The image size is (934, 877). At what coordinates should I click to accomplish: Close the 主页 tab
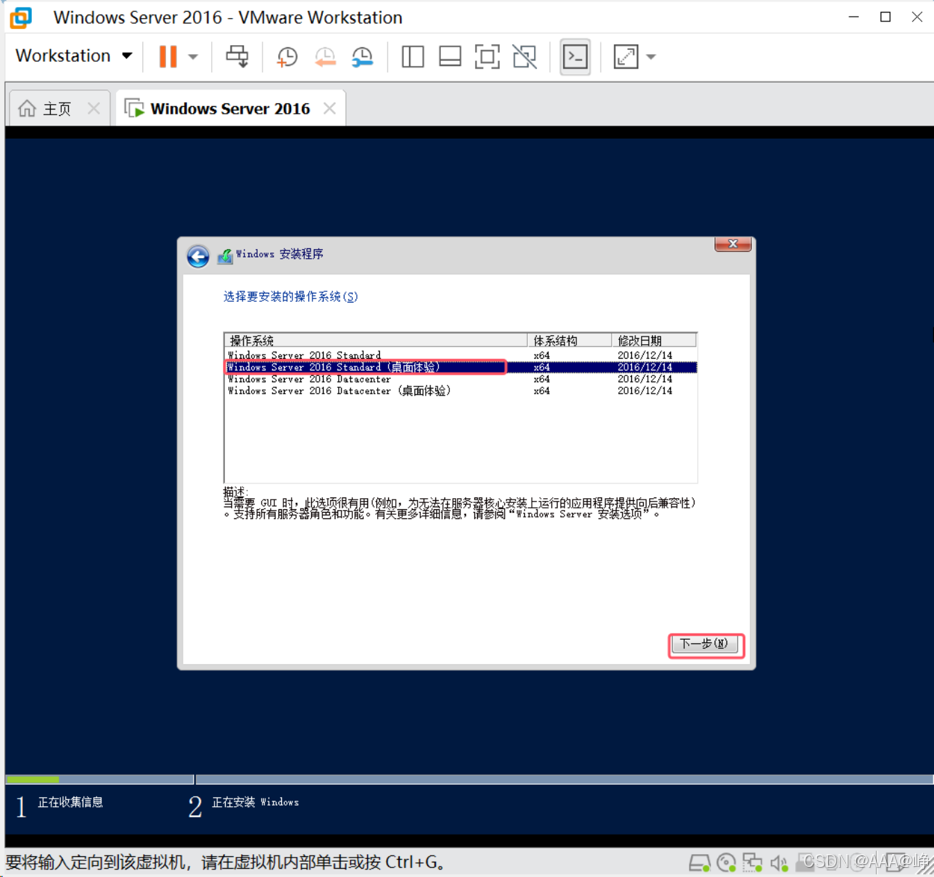pos(94,108)
